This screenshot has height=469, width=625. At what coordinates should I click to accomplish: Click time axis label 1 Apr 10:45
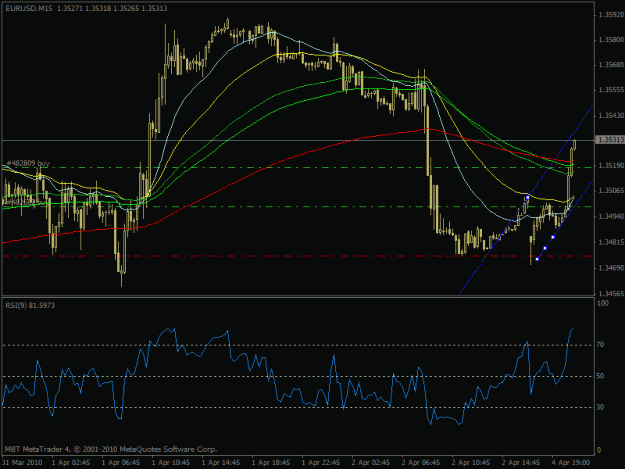click(171, 463)
